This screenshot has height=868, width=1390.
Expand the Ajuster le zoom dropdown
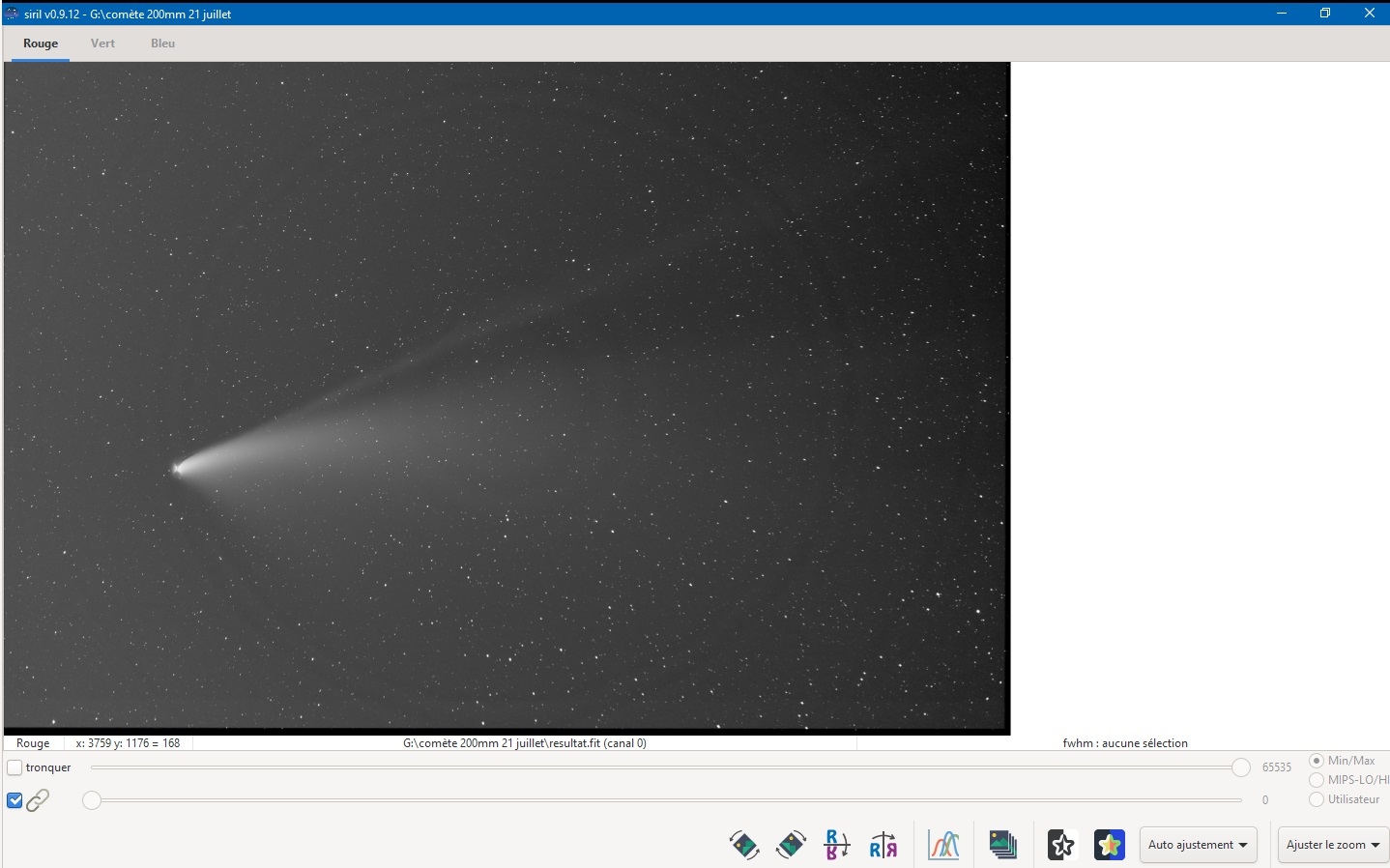coord(1333,845)
